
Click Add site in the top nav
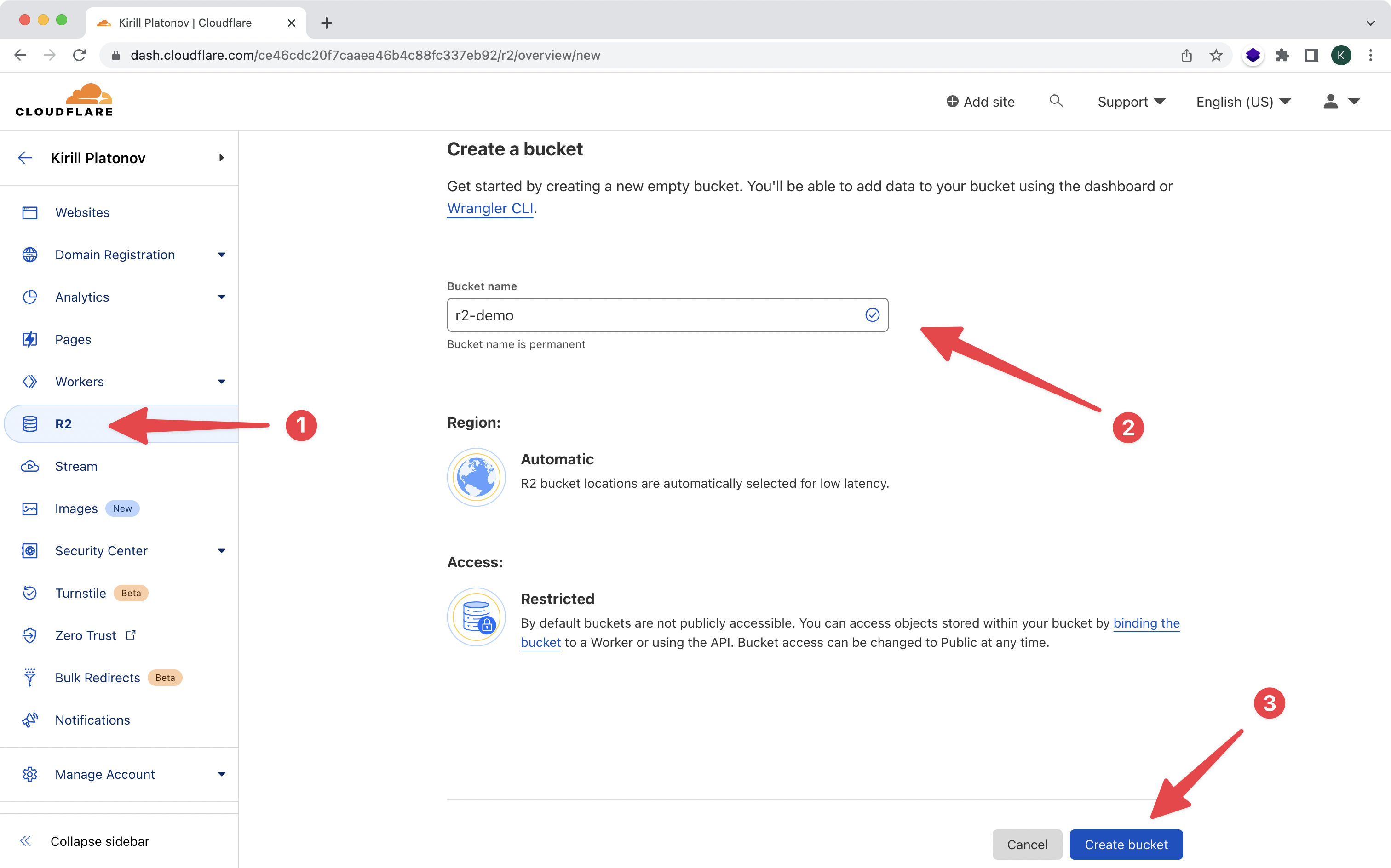coord(979,100)
